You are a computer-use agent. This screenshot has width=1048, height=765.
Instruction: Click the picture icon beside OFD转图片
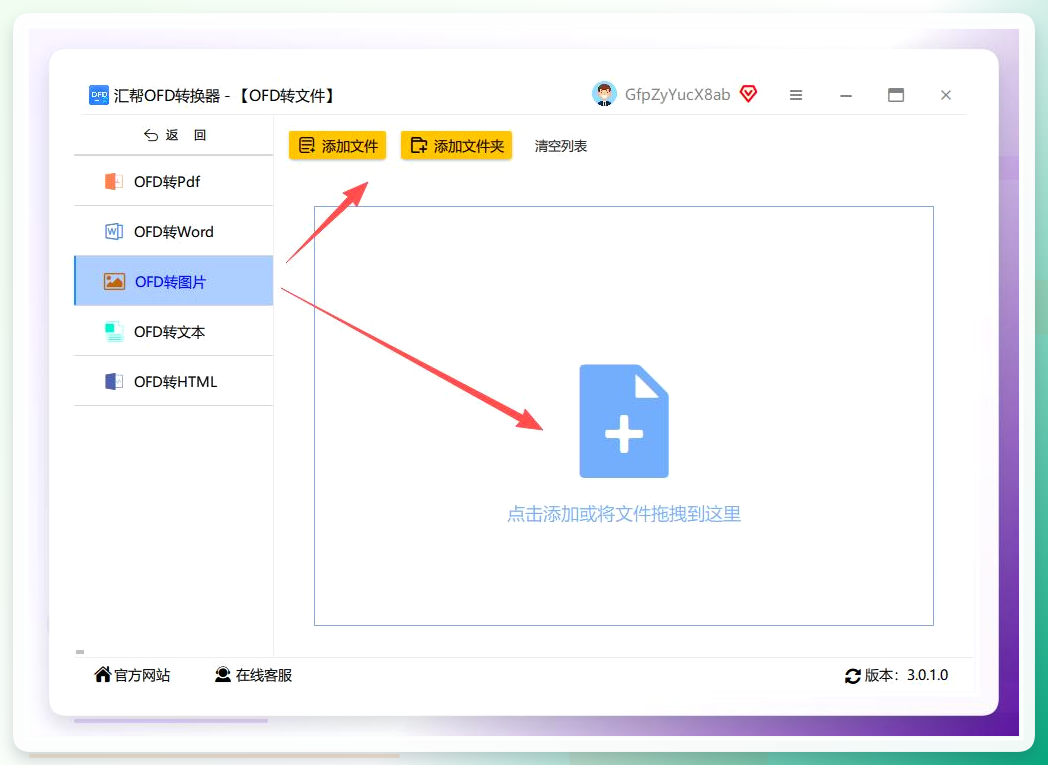pos(114,281)
